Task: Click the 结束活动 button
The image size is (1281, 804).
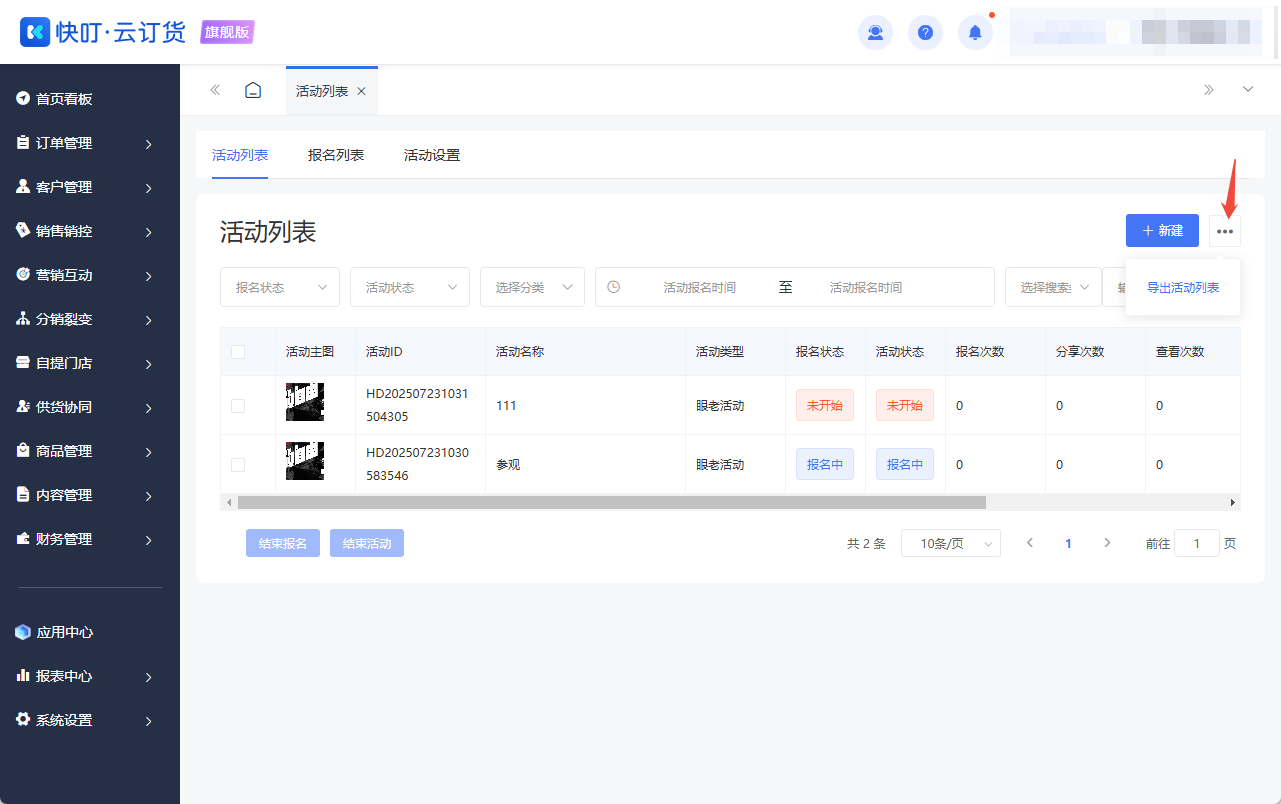Action: [367, 543]
